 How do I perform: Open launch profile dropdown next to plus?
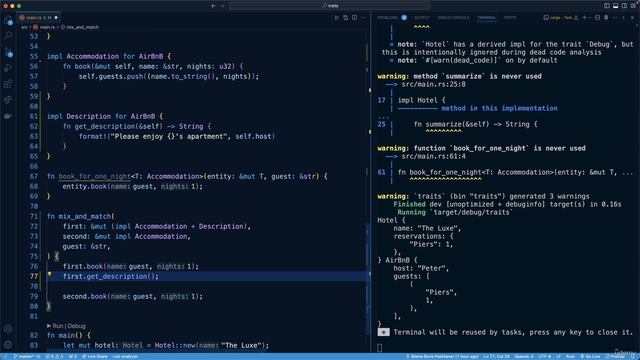[x=590, y=18]
